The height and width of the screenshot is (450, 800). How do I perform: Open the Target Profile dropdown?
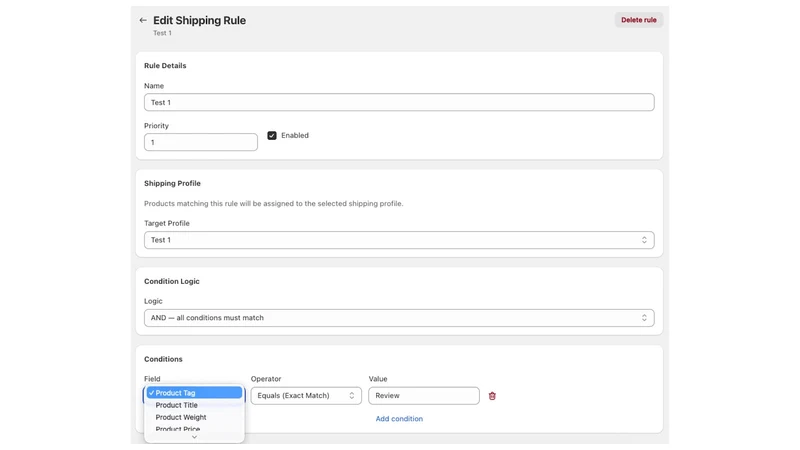(399, 240)
